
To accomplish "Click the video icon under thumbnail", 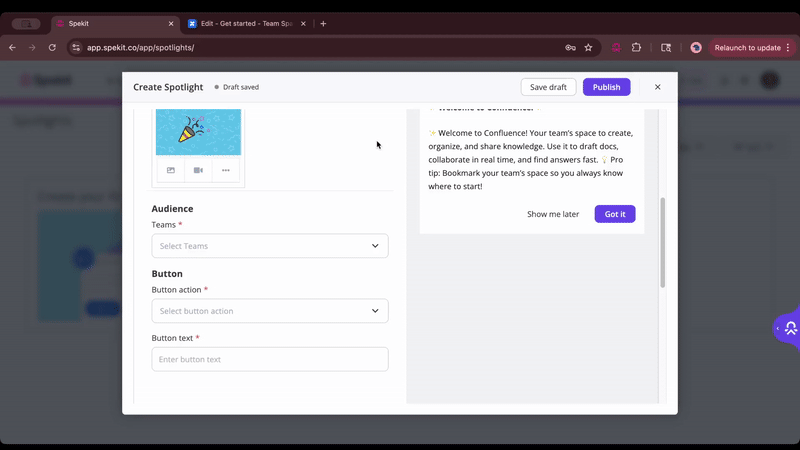I will (x=198, y=170).
